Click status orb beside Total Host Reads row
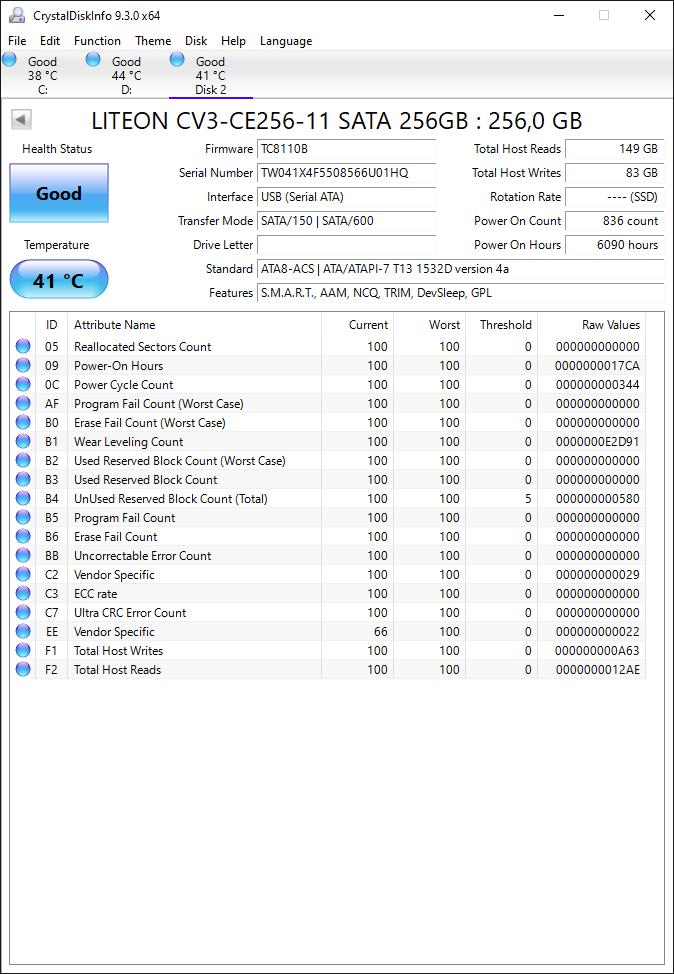The height and width of the screenshot is (974, 674). point(23,669)
